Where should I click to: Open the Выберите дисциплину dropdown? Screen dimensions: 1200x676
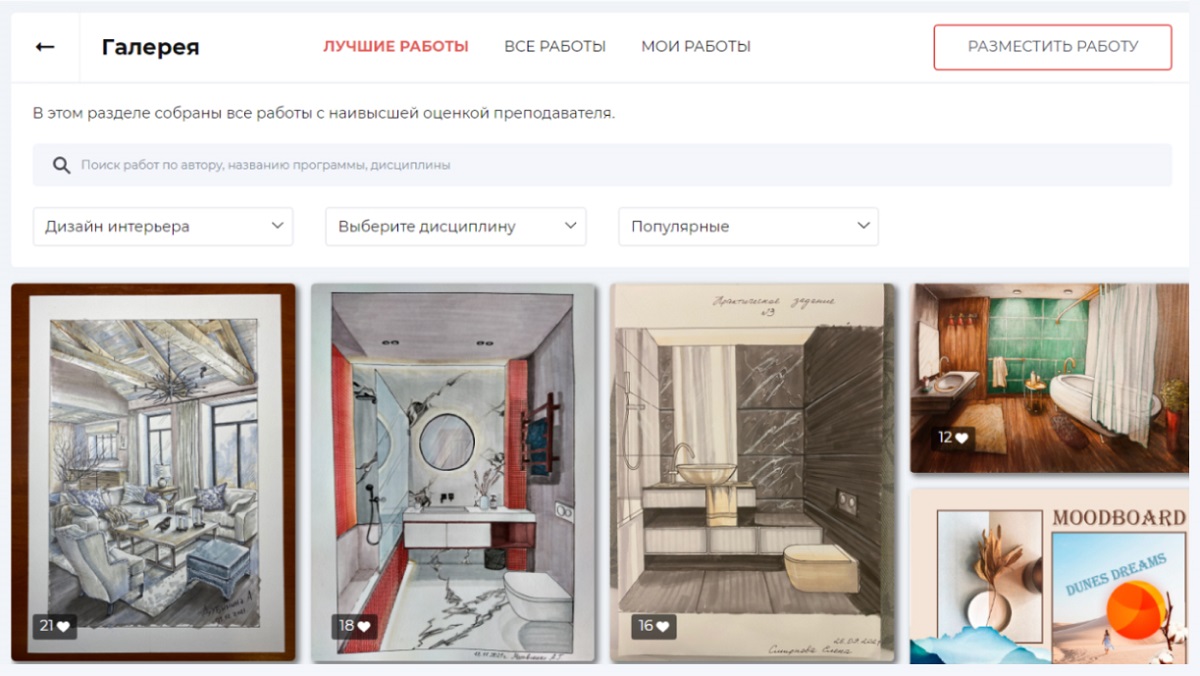pyautogui.click(x=455, y=227)
